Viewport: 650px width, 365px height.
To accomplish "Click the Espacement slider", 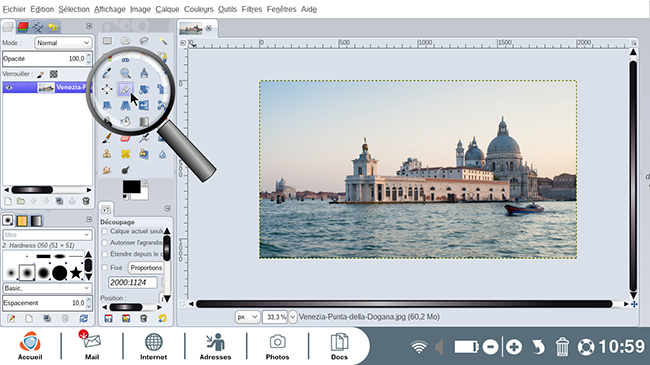I will coord(47,303).
